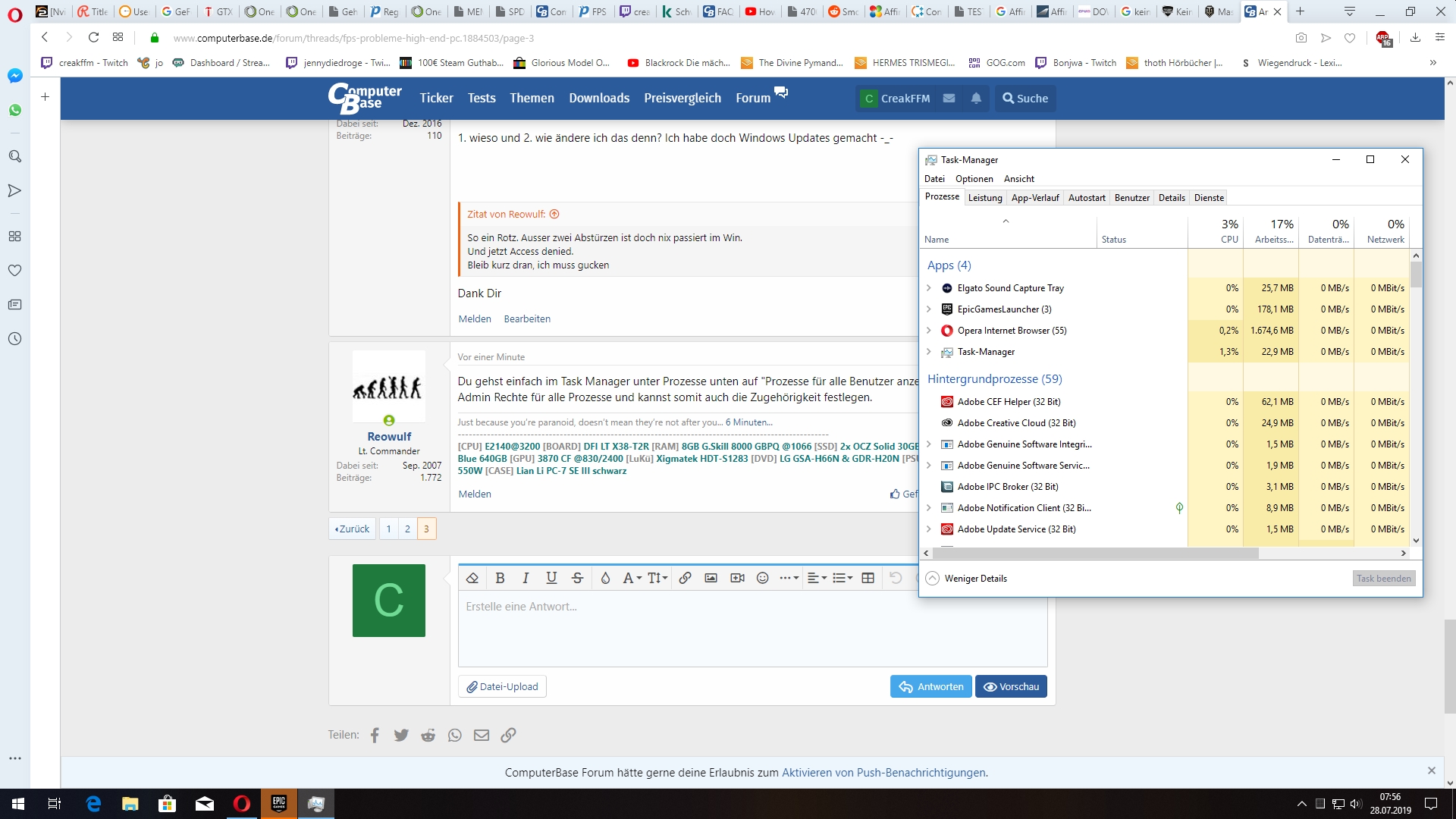Open Autostart tab in Task-Manager
This screenshot has width=1456, height=819.
point(1087,198)
